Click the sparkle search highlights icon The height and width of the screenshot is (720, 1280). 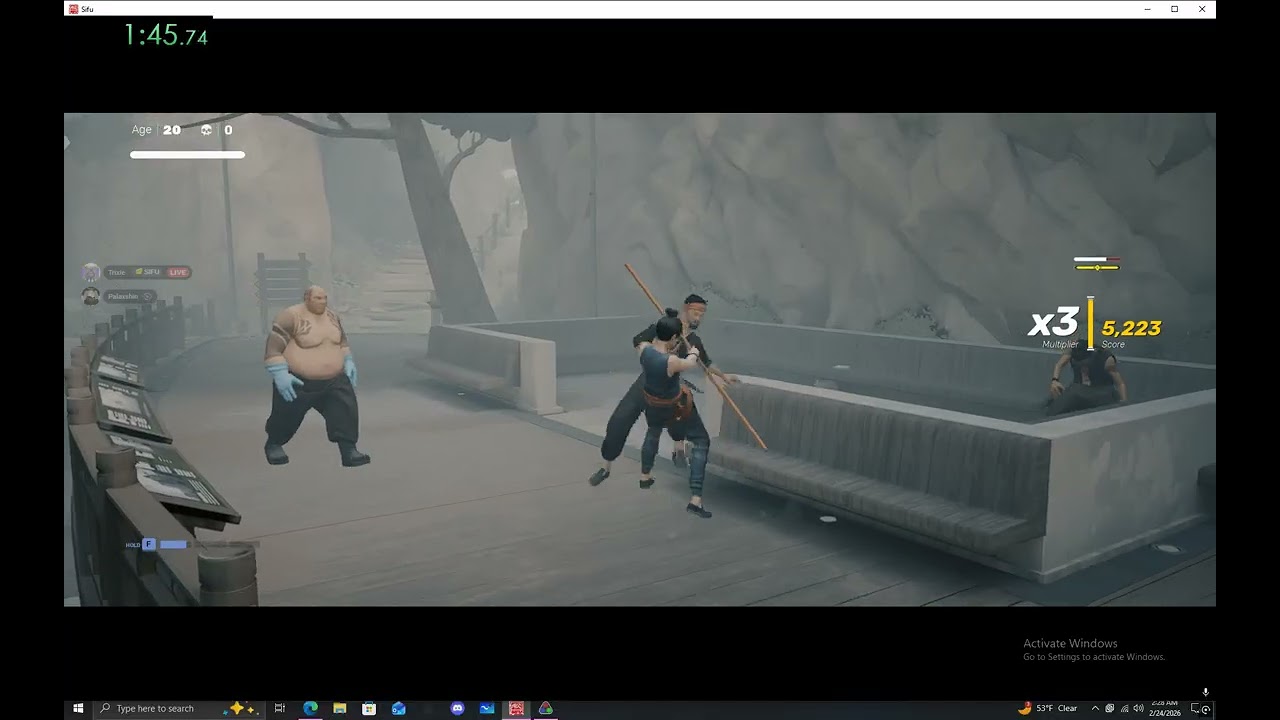tap(242, 707)
